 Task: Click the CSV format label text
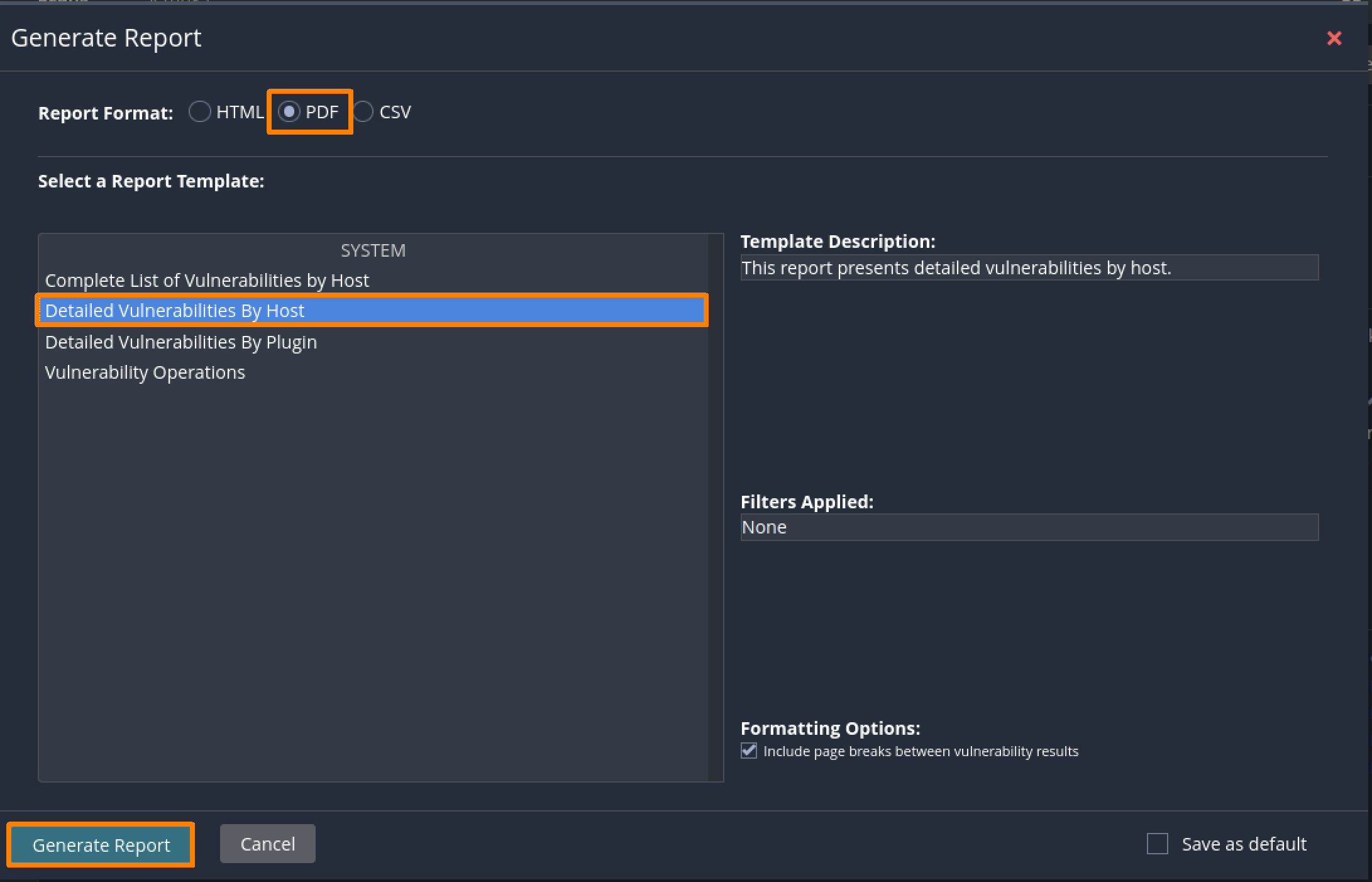395,112
